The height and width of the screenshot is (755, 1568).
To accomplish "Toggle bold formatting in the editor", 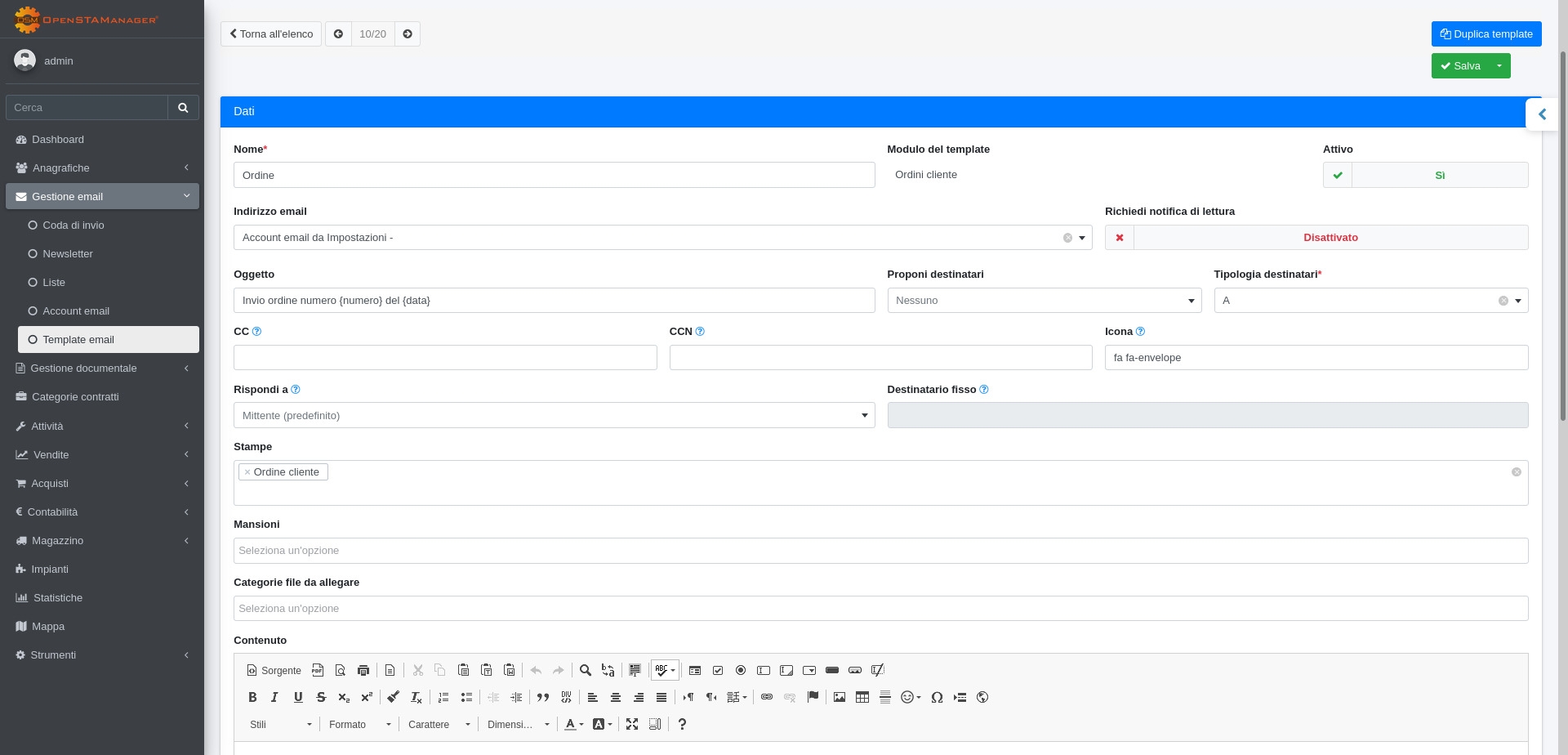I will click(252, 697).
